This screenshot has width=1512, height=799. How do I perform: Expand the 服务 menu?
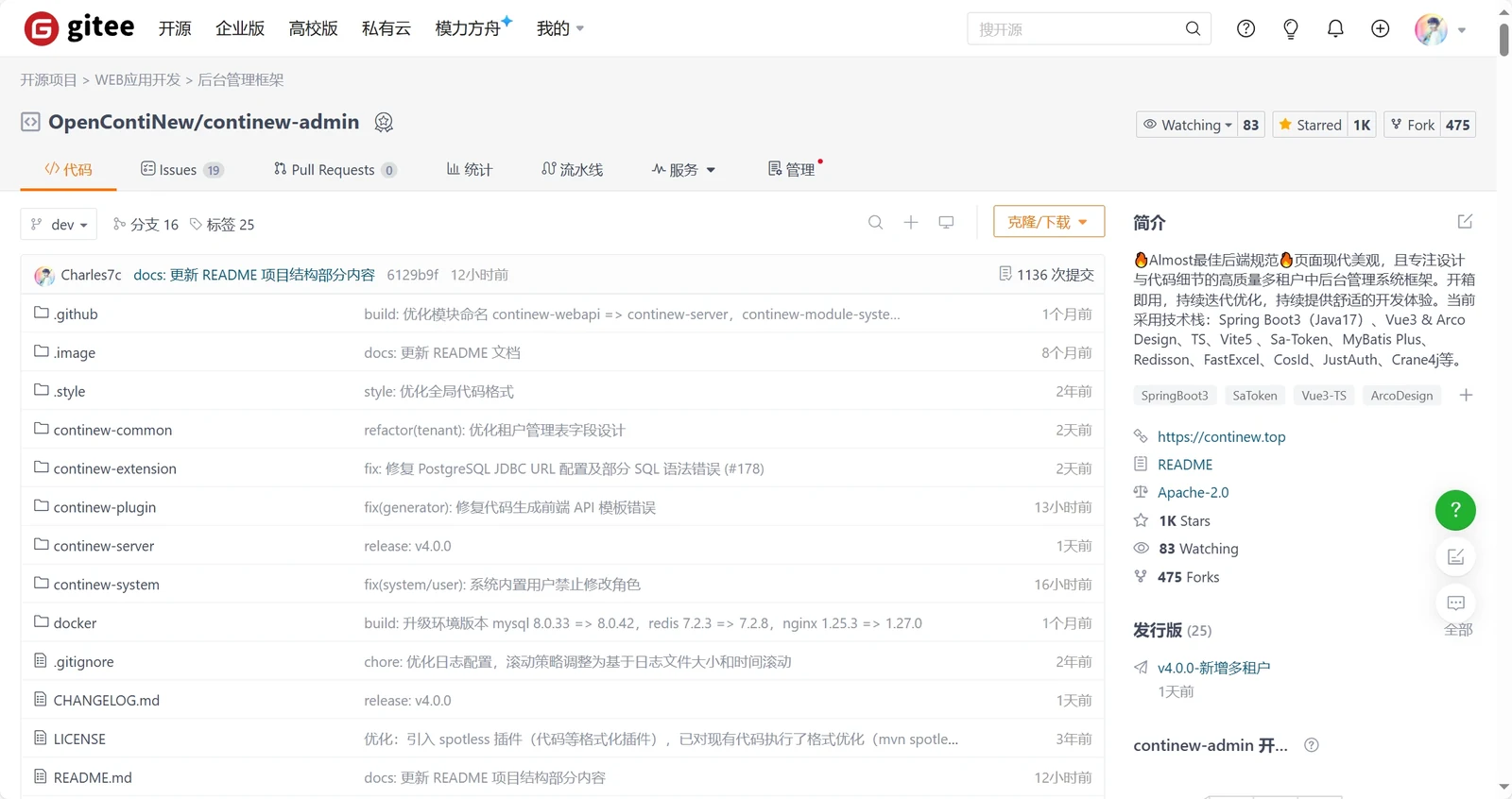point(683,170)
